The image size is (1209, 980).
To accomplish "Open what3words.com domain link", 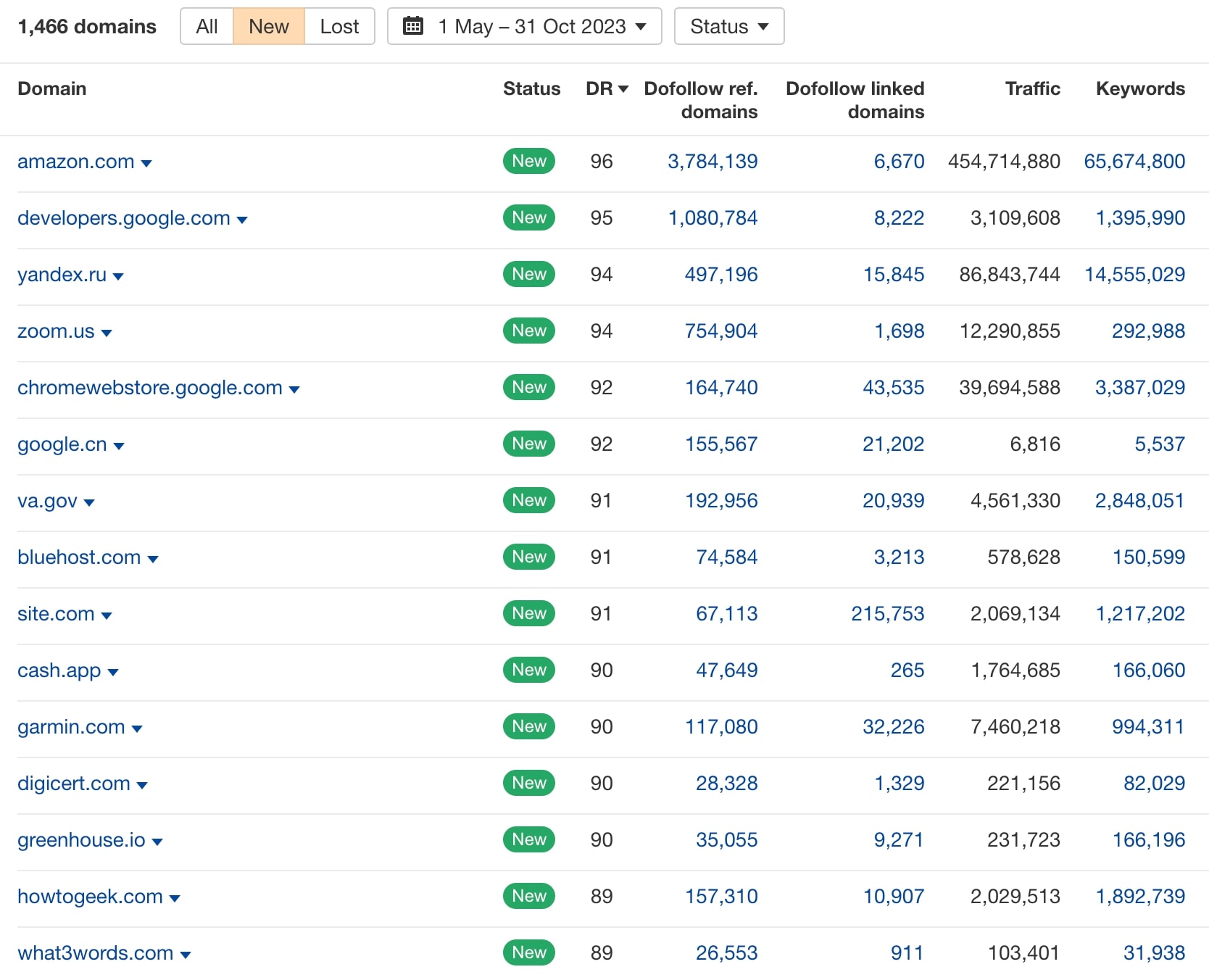I will pyautogui.click(x=96, y=952).
